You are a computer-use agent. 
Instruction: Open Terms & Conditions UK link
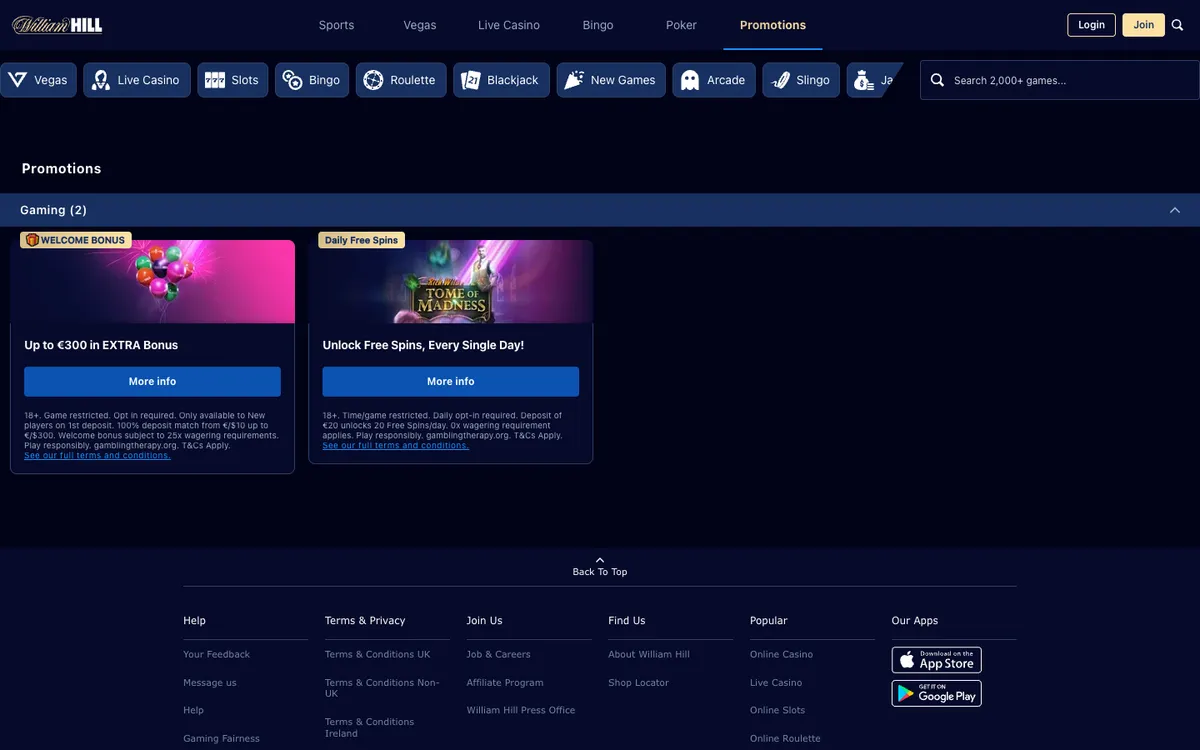click(377, 654)
